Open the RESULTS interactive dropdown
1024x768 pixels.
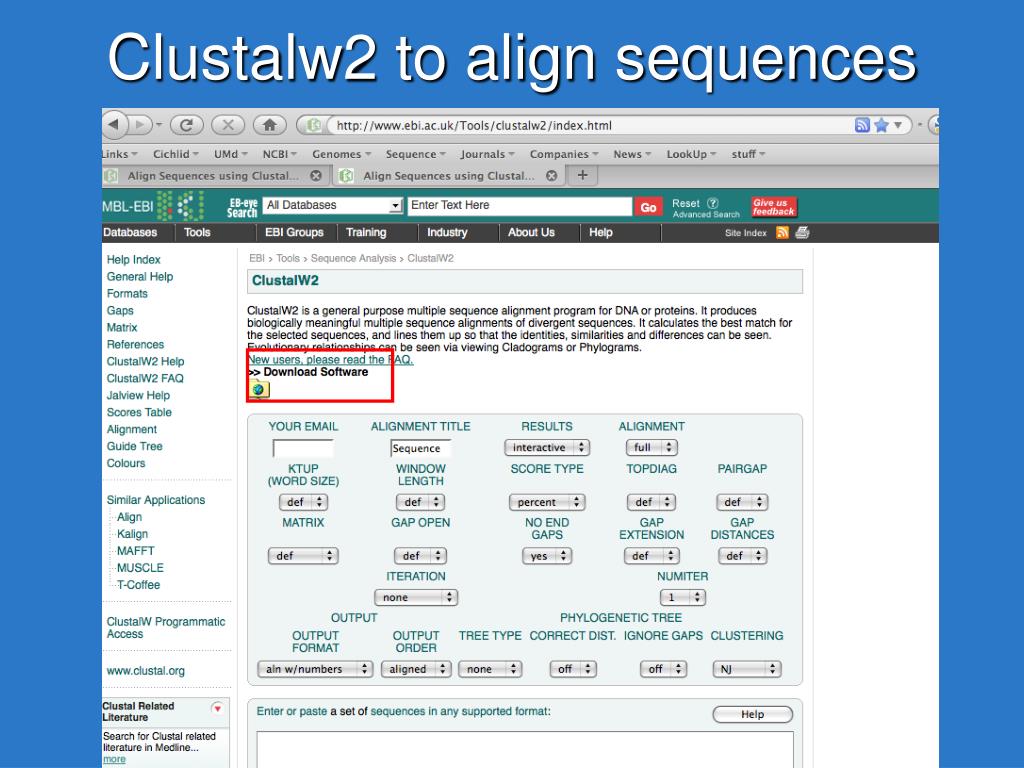547,447
